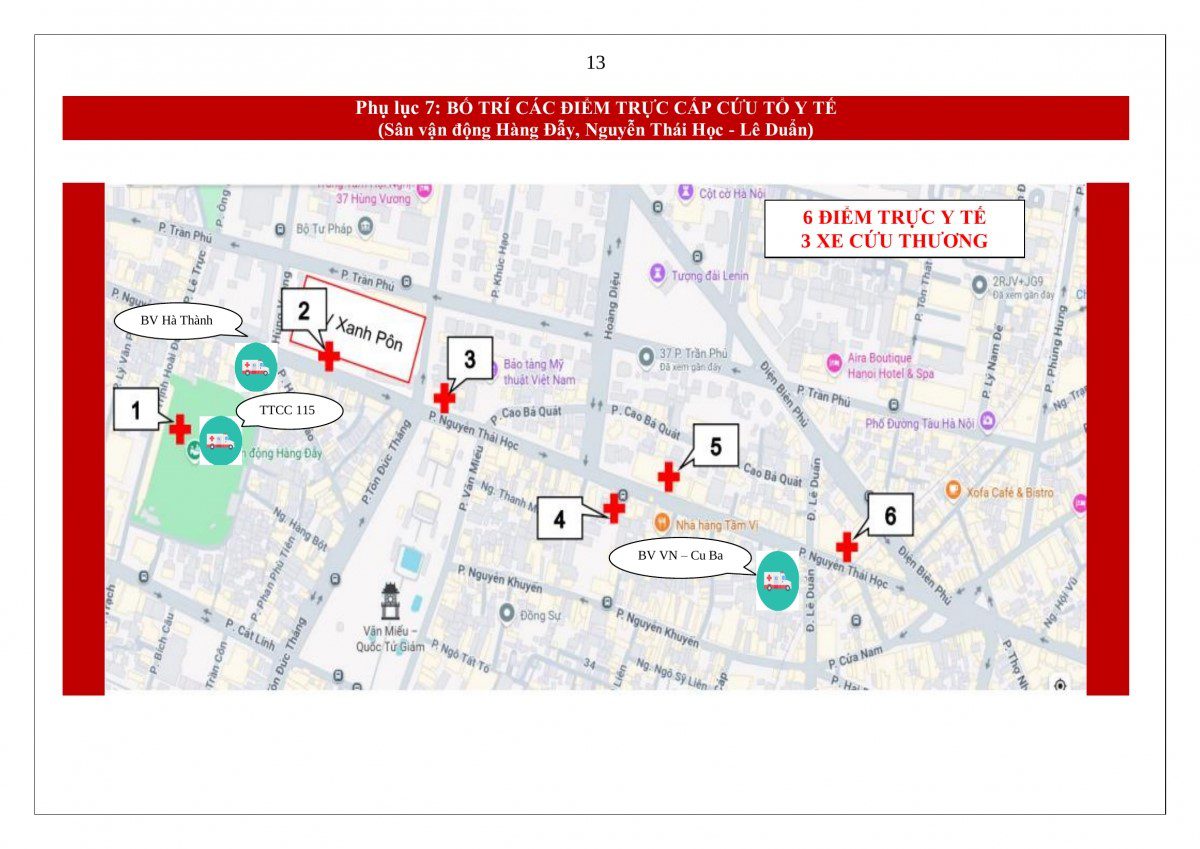Click the ambulance icon below BV Hà Thành
Image resolution: width=1200 pixels, height=849 pixels.
(255, 367)
